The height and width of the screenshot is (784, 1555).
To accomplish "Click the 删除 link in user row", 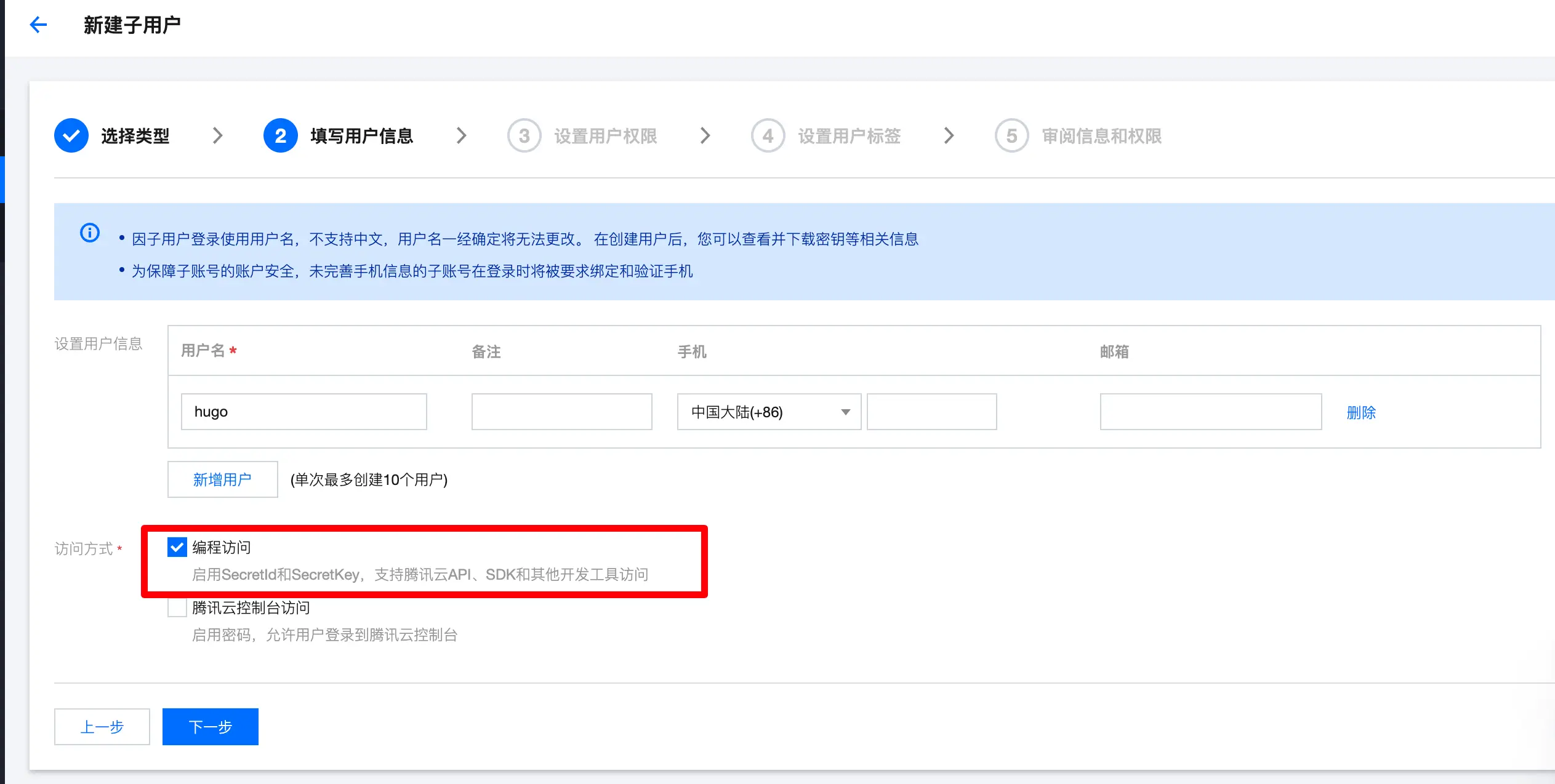I will coord(1360,412).
